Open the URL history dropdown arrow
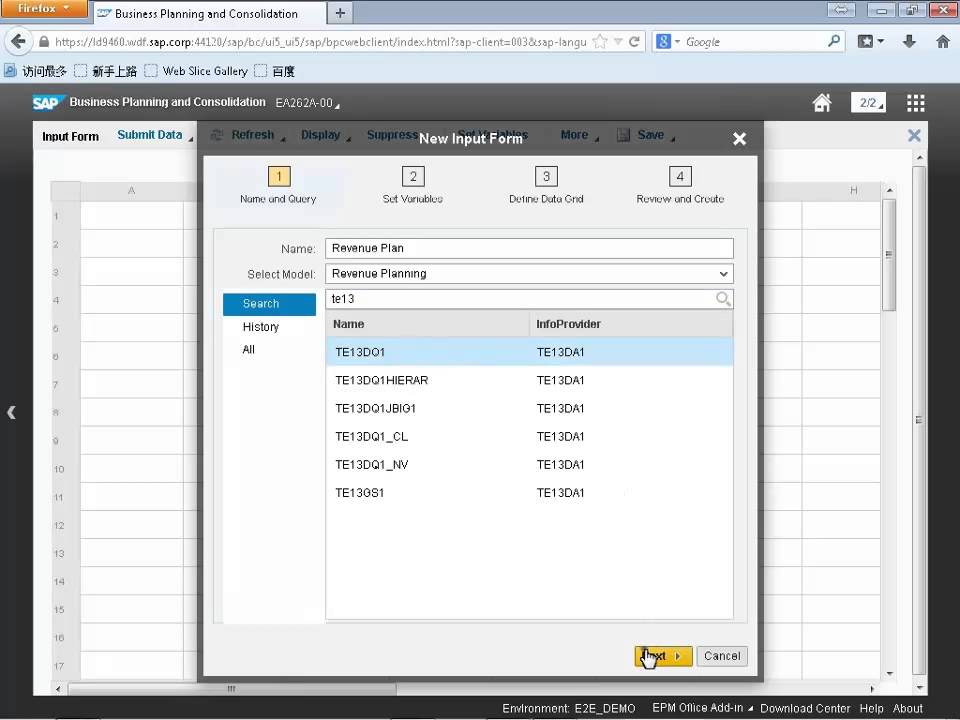This screenshot has width=960, height=720. 618,42
